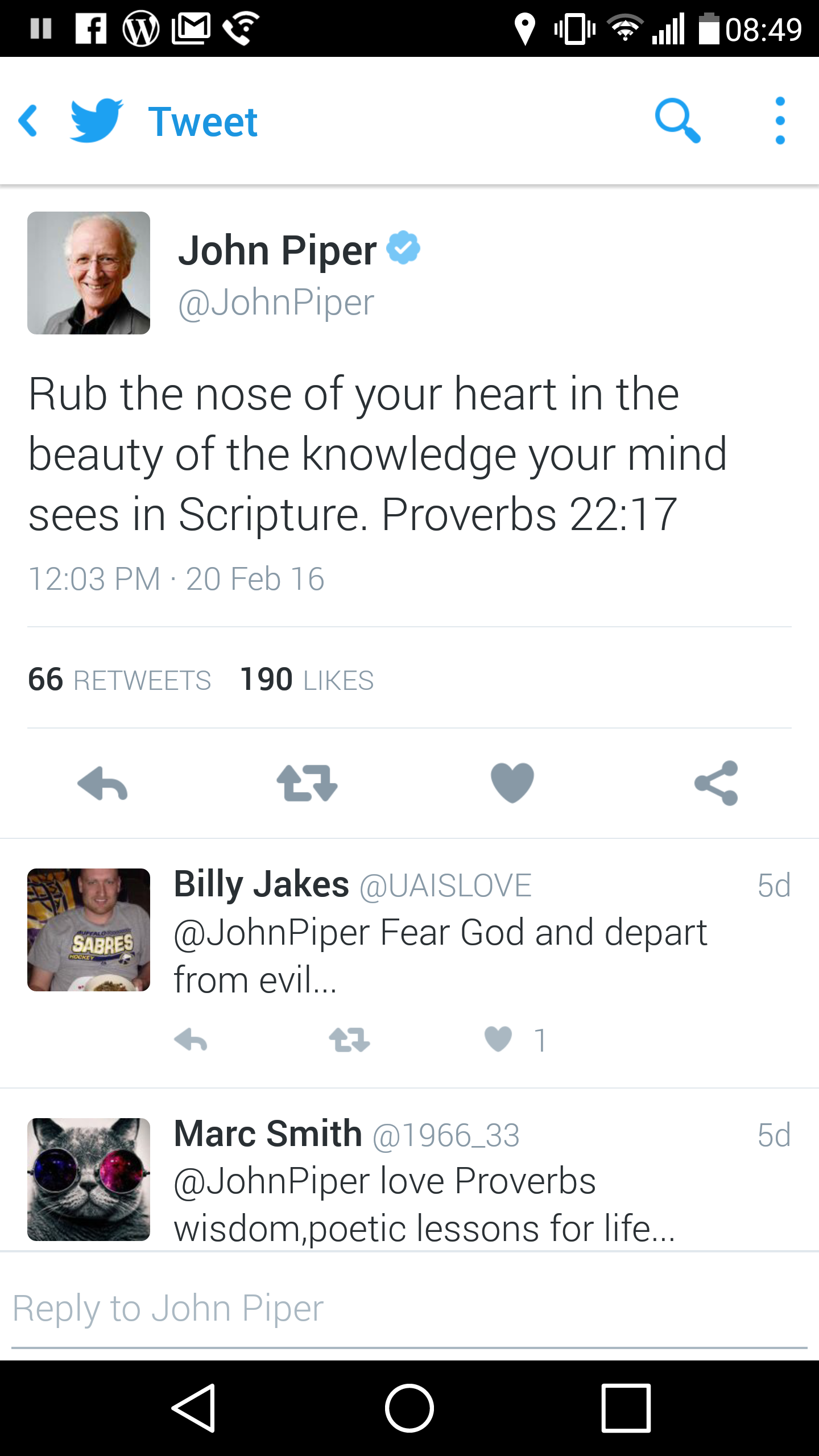View the 190 Likes list
819x1456 pixels.
click(x=307, y=680)
